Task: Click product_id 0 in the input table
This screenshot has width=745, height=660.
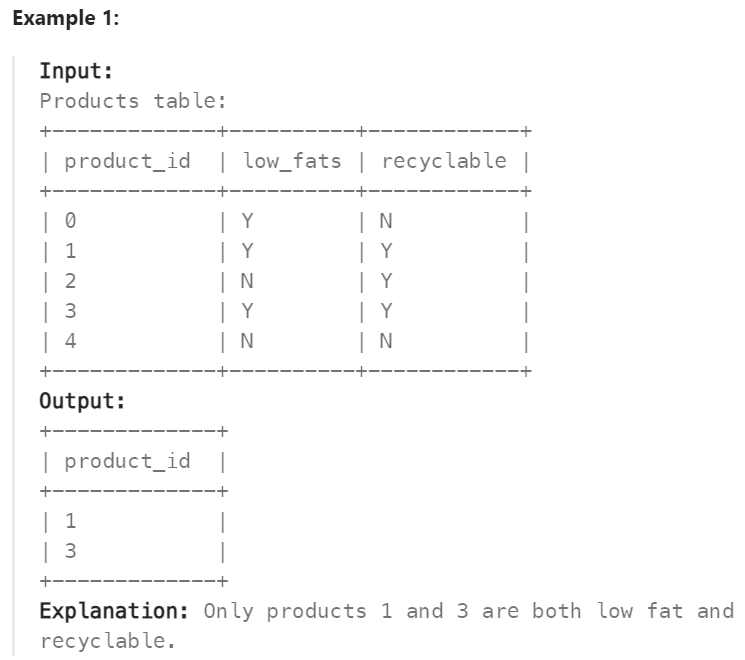Action: point(71,221)
